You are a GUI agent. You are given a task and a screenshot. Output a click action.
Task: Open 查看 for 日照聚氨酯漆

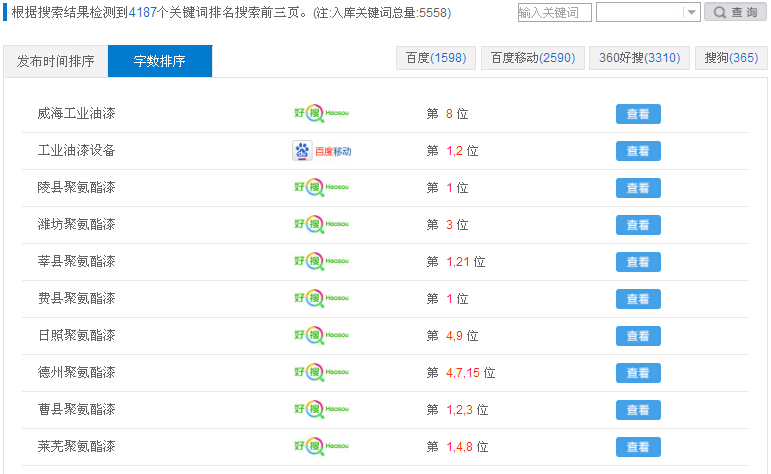click(x=638, y=336)
